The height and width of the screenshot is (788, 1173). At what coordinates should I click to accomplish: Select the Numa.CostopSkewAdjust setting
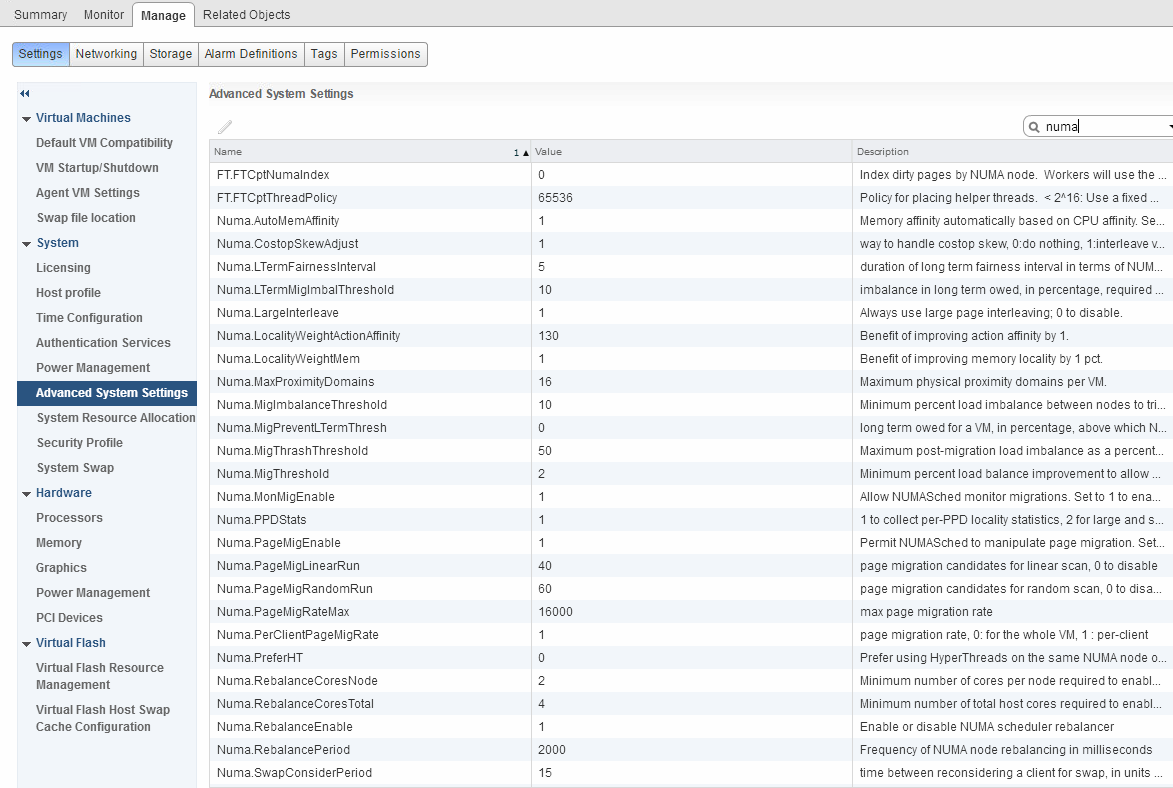pos(691,244)
